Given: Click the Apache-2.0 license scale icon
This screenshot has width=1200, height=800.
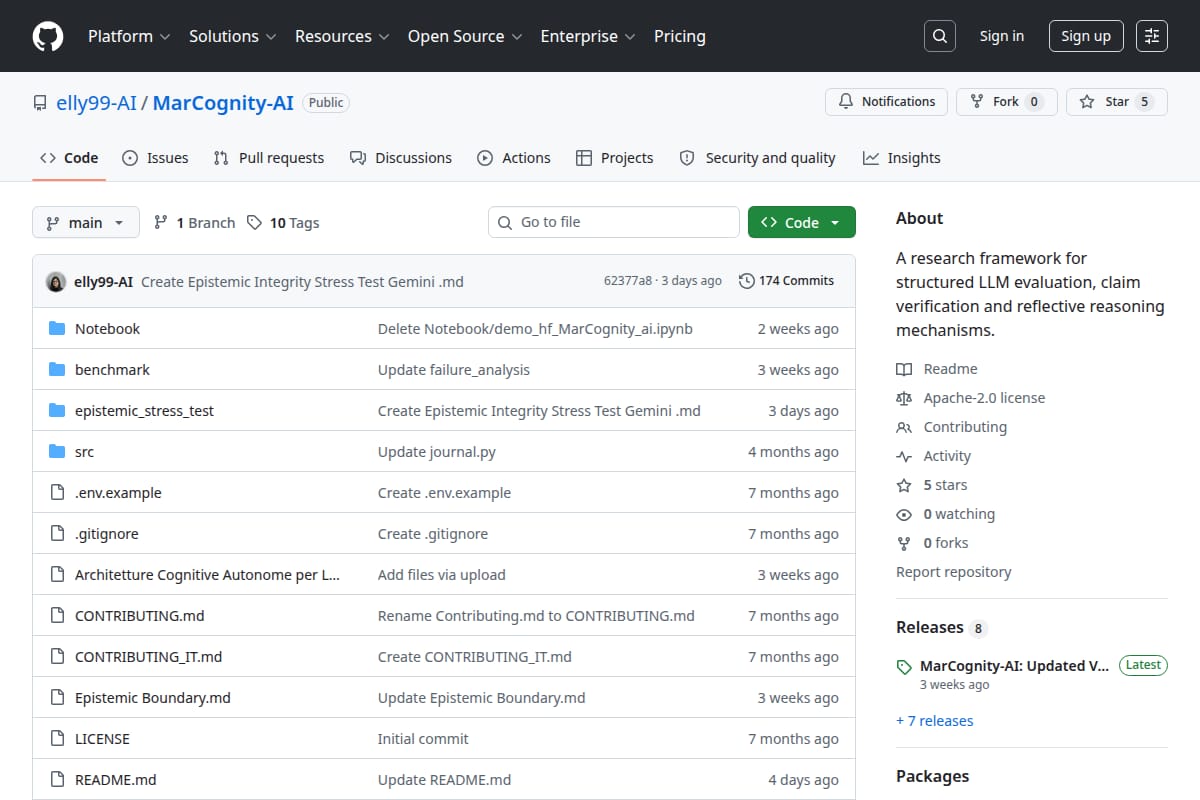Looking at the screenshot, I should click(x=904, y=398).
